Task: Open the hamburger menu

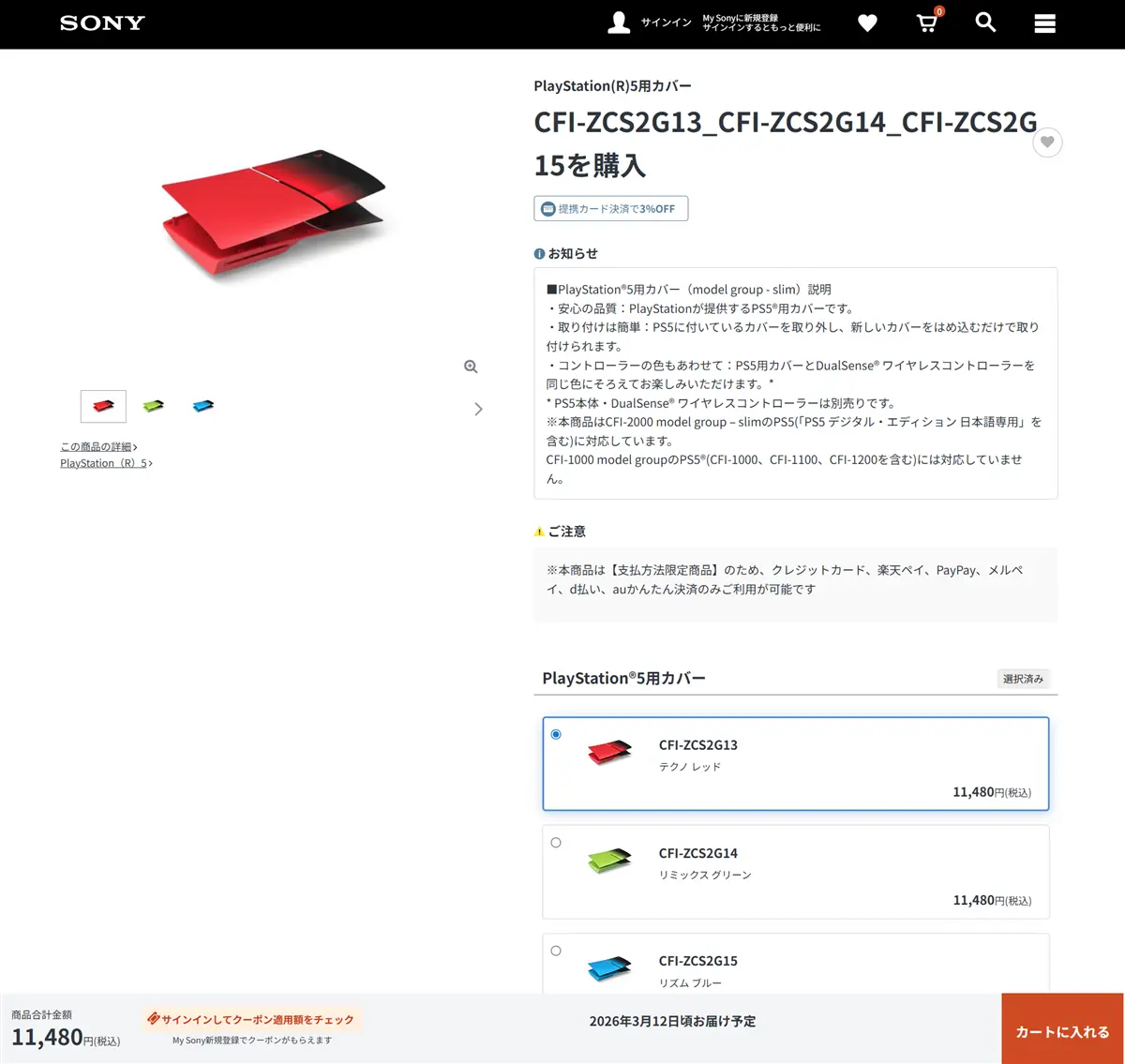Action: 1044,23
